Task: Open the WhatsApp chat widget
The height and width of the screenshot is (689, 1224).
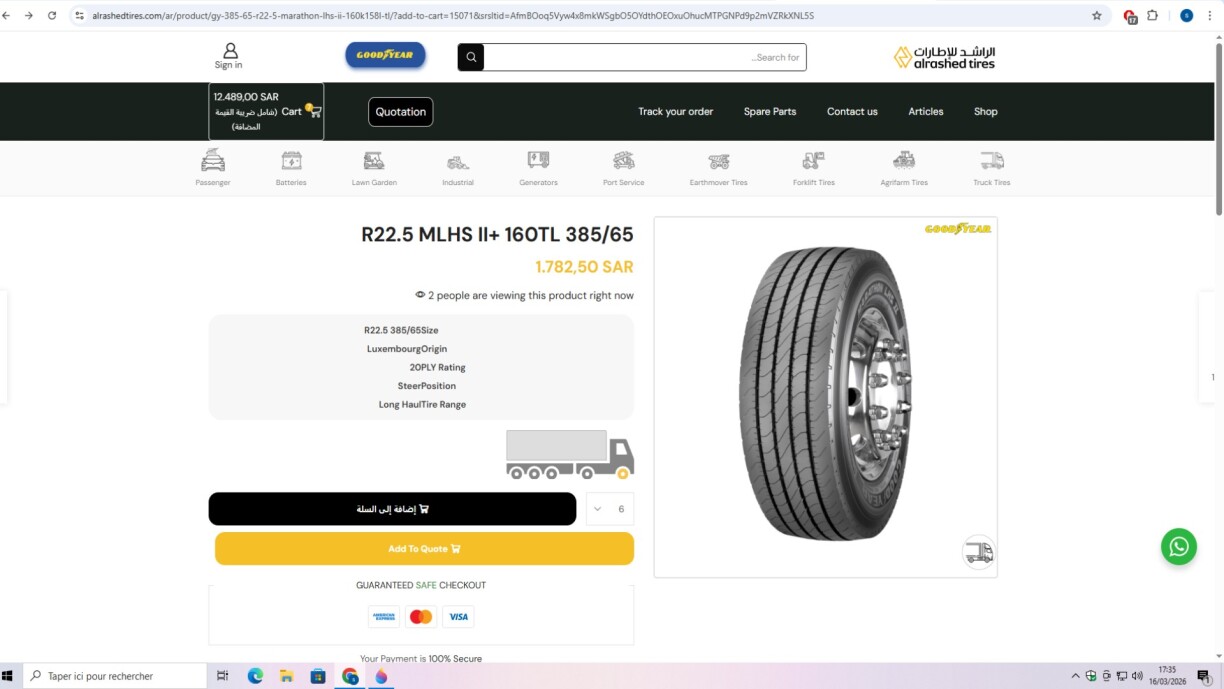Action: (1178, 547)
